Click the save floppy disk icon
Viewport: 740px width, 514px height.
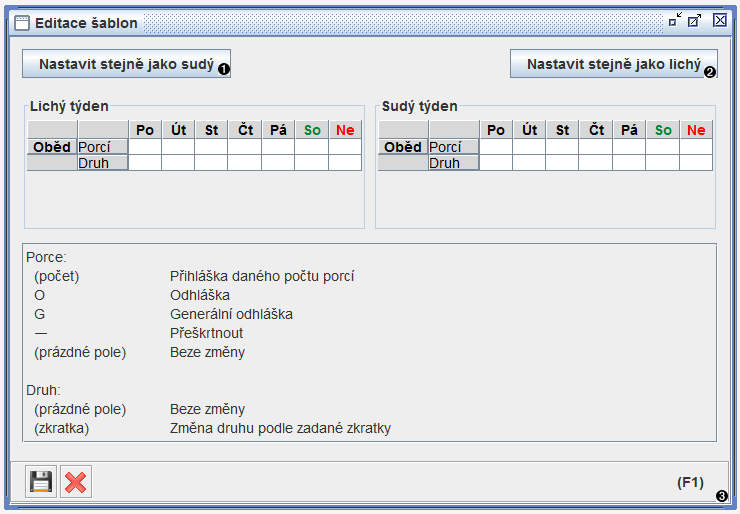click(41, 481)
